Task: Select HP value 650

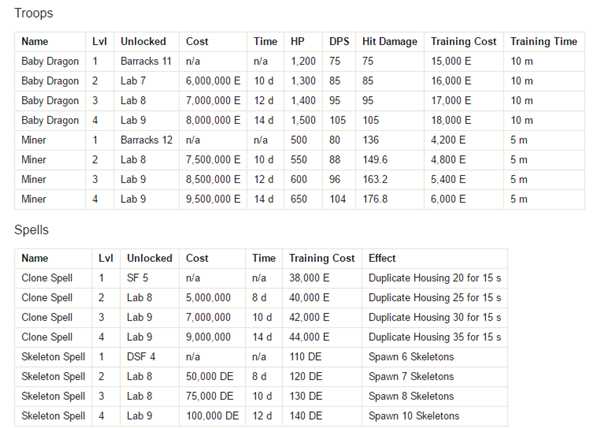Action: coord(298,199)
